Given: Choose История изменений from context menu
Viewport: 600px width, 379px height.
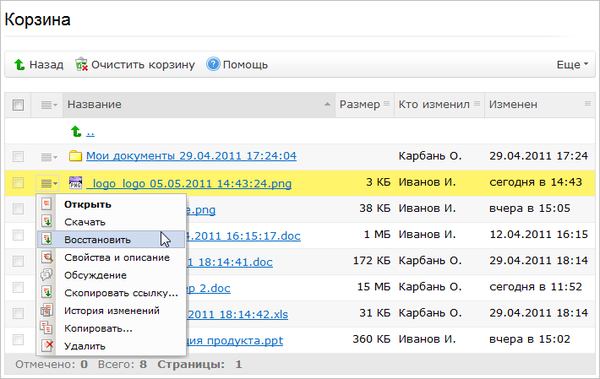Looking at the screenshot, I should pyautogui.click(x=111, y=310).
